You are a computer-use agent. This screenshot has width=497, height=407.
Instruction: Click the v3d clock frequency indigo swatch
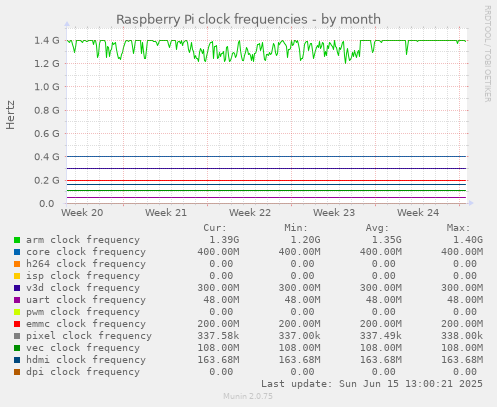pyautogui.click(x=17, y=288)
